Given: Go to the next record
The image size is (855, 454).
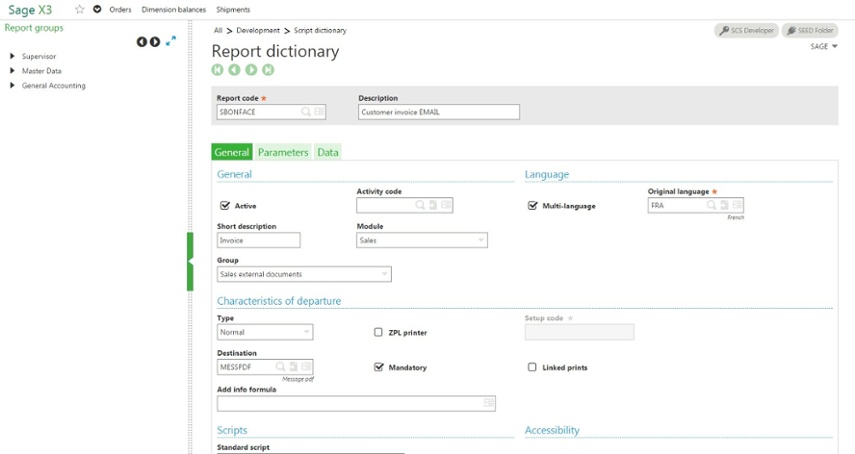Looking at the screenshot, I should click(251, 70).
